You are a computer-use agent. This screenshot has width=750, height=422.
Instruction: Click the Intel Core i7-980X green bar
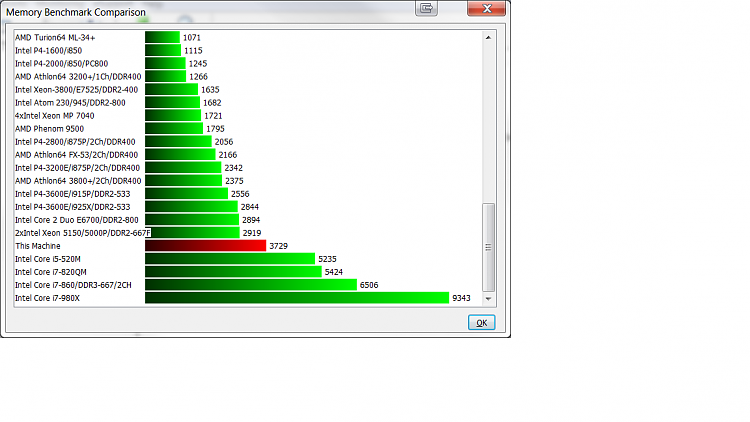[x=297, y=298]
